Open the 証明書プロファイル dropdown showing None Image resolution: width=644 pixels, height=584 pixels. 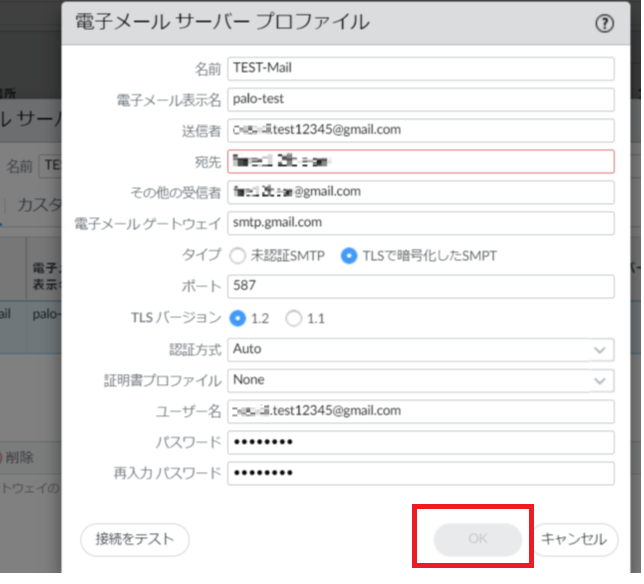coord(420,381)
